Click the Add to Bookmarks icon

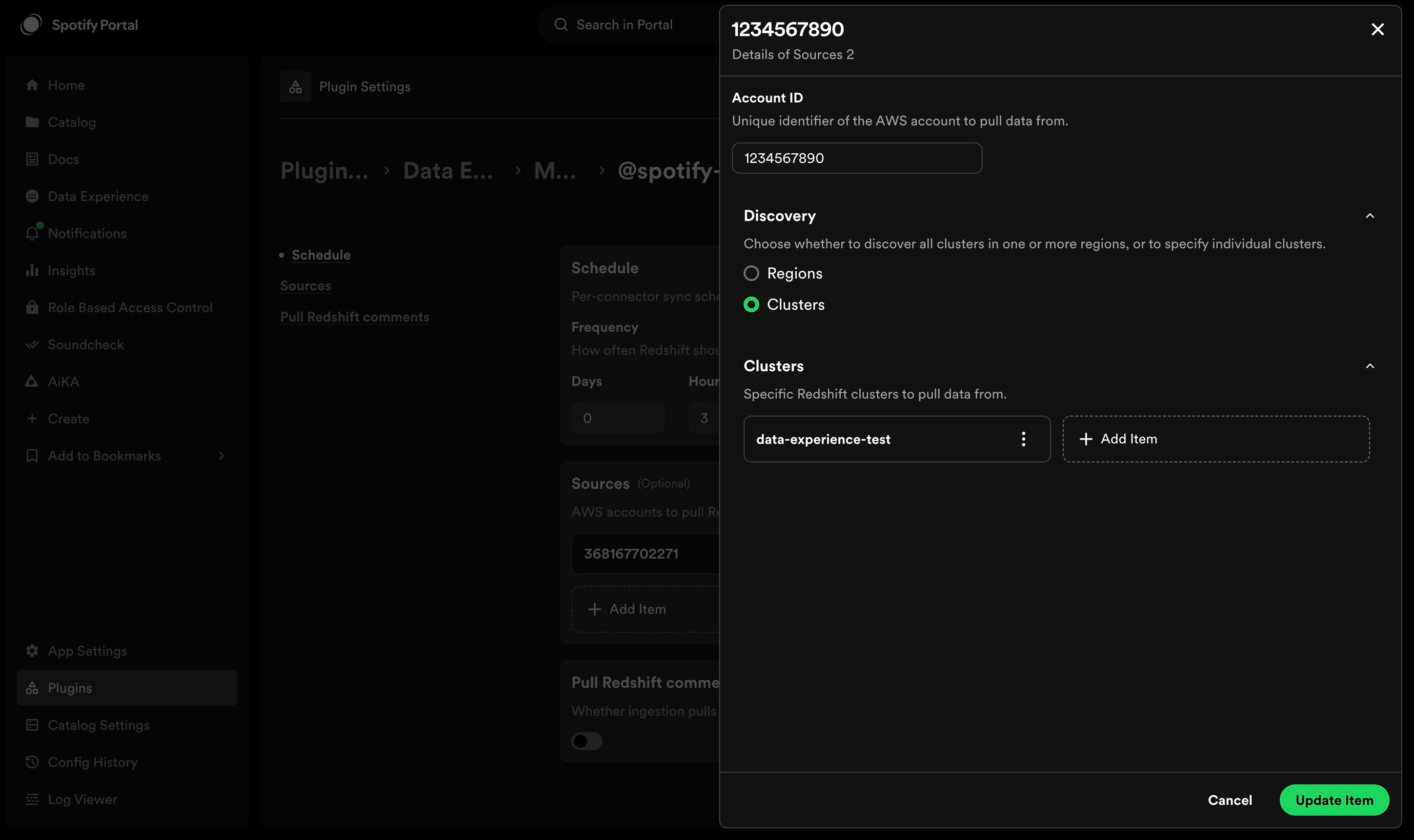tap(32, 456)
